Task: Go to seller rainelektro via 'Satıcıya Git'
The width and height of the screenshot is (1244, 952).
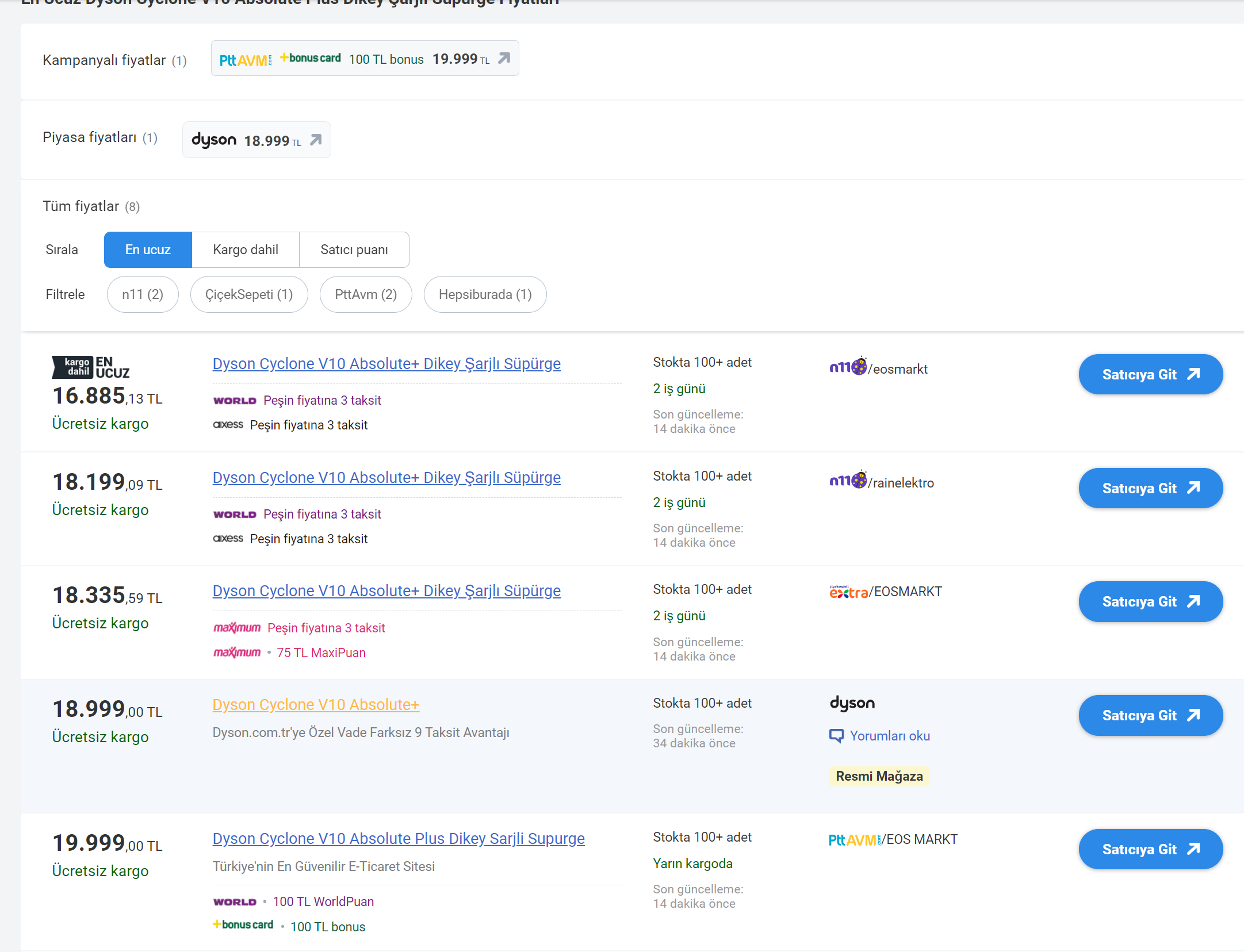Action: tap(1151, 488)
